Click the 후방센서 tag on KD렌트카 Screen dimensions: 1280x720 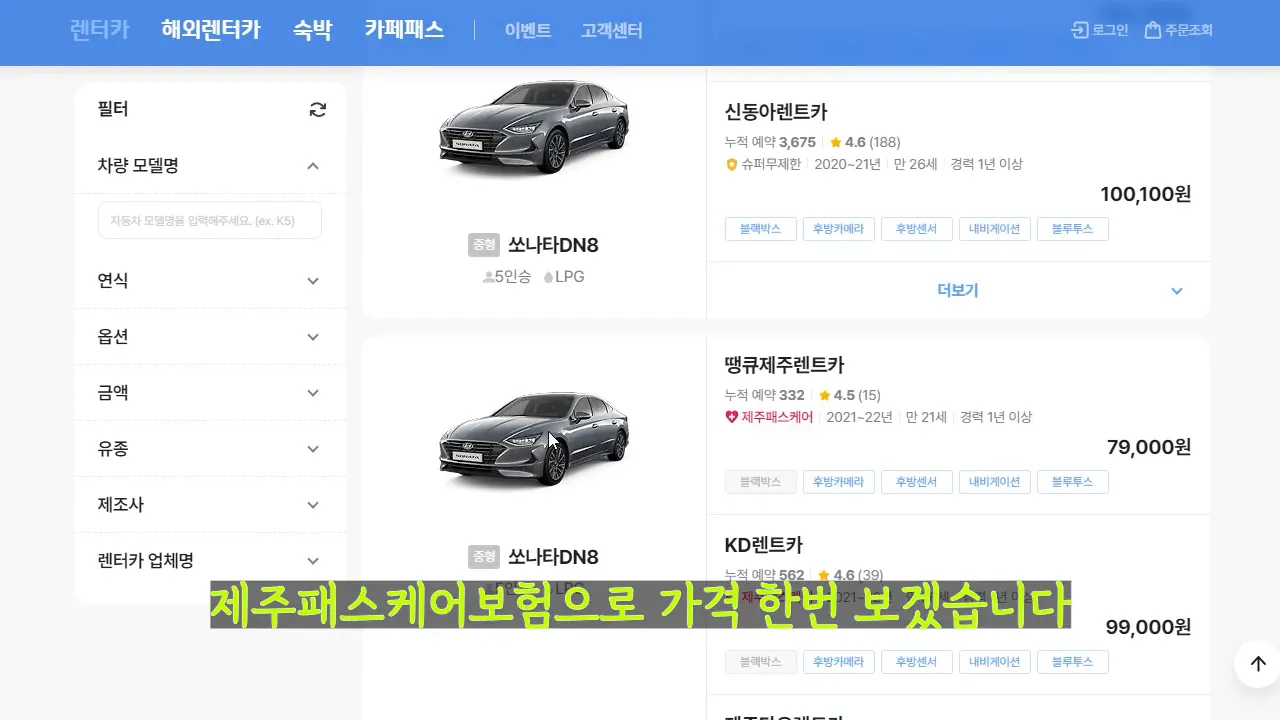click(917, 662)
